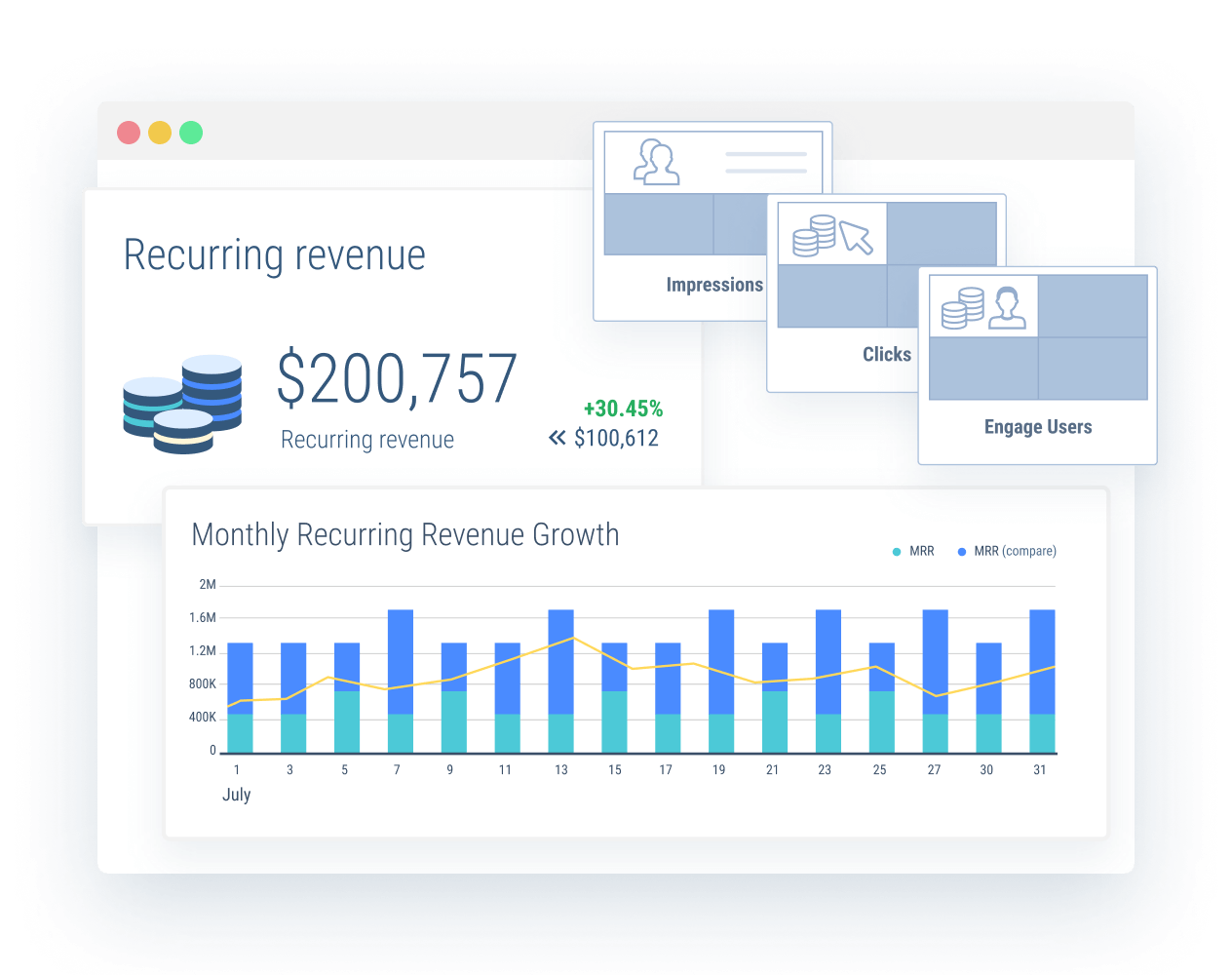Expand the Impressions metric card
Image resolution: width=1232 pixels, height=975 pixels.
714,285
